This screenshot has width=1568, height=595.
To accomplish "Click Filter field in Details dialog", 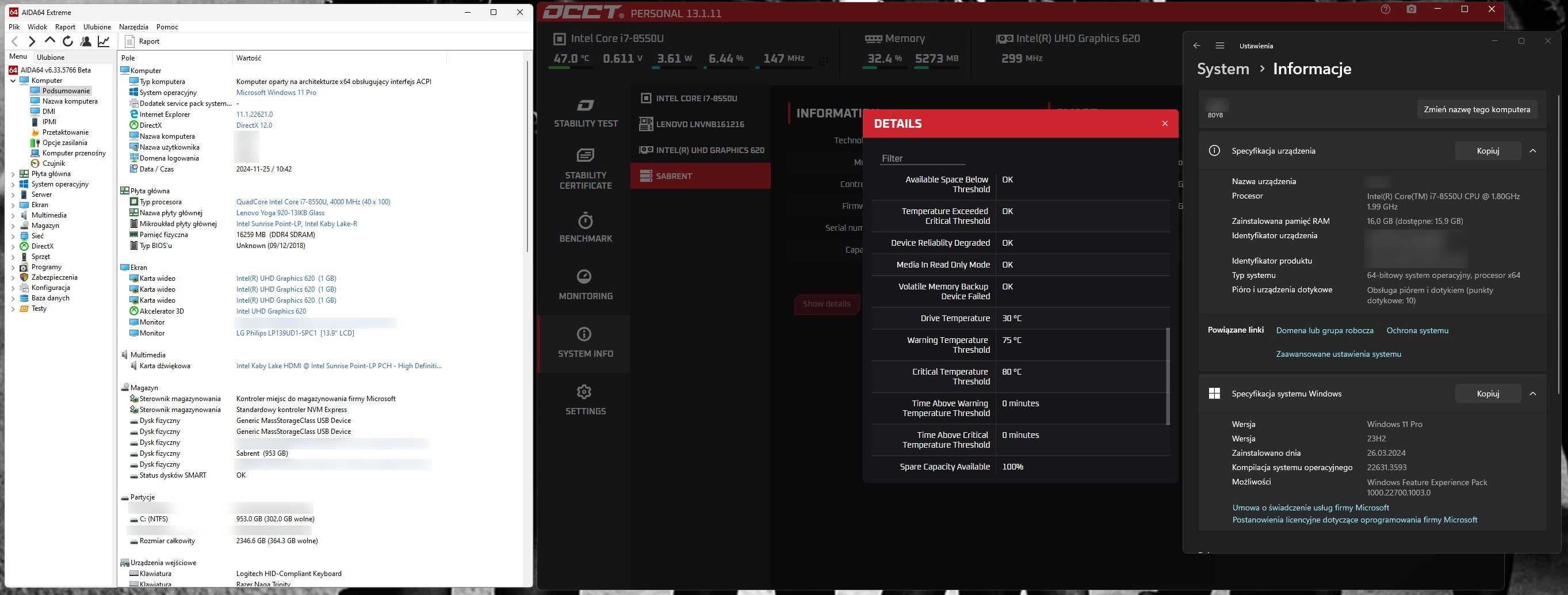I will coord(922,158).
